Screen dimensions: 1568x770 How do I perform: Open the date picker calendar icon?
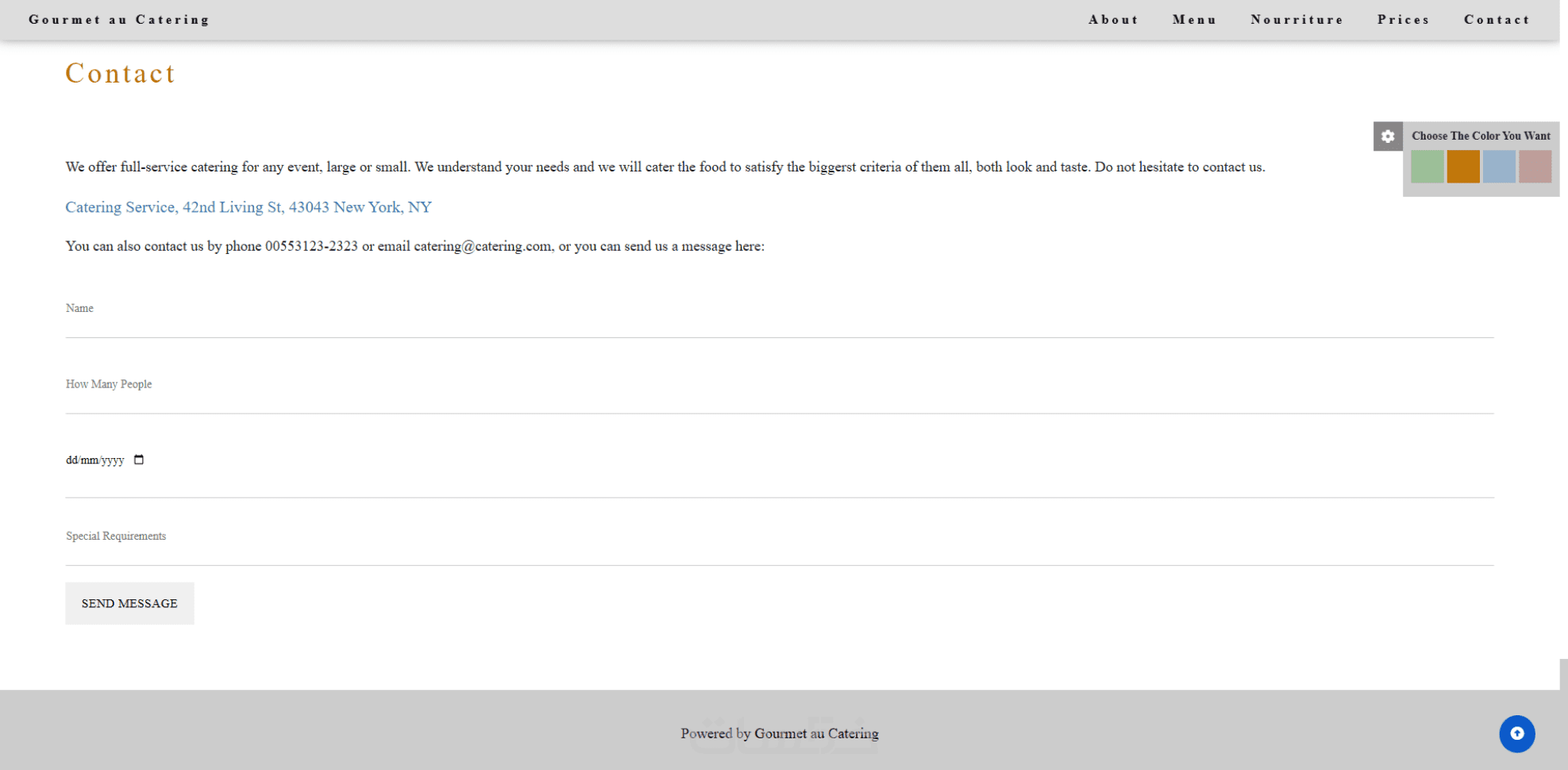tap(139, 460)
